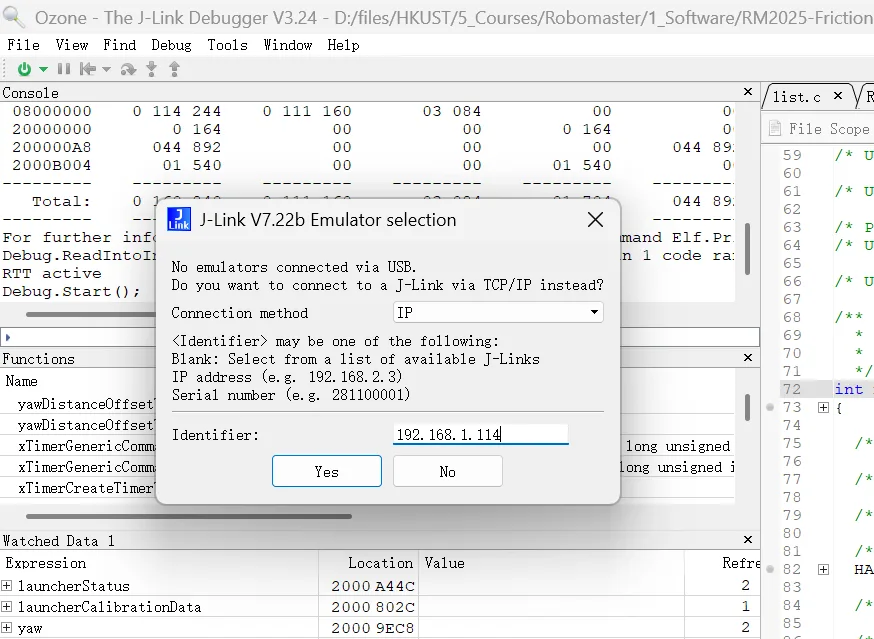The image size is (874, 639).
Task: Click address 2000B004 in console
Action: coord(52,165)
